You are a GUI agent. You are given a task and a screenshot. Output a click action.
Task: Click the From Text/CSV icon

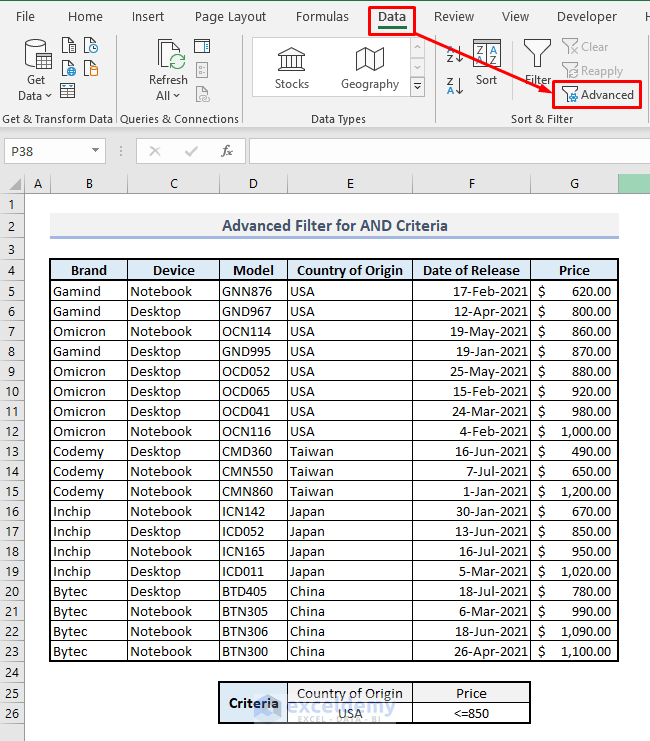point(69,46)
